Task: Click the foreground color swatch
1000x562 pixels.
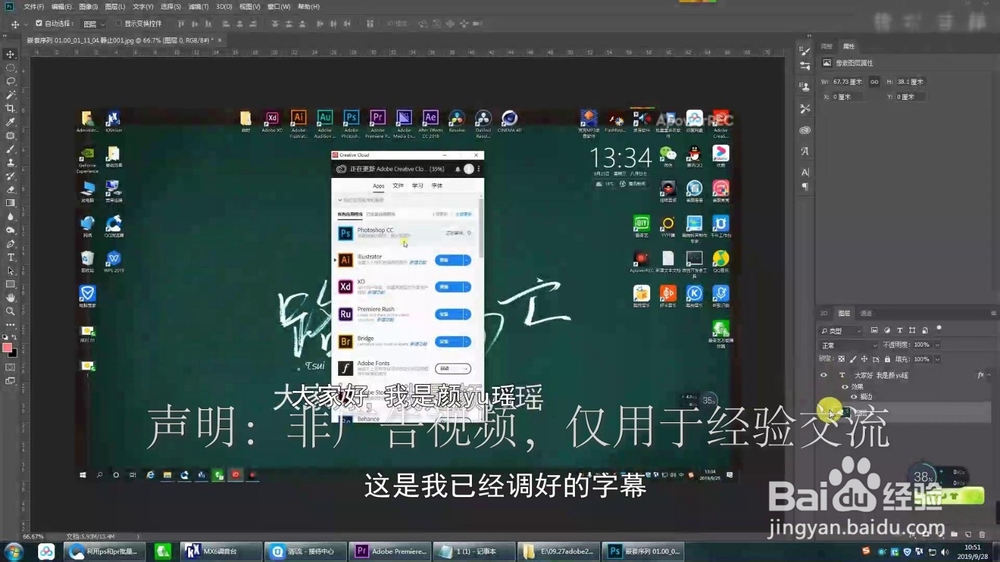Action: 7,348
